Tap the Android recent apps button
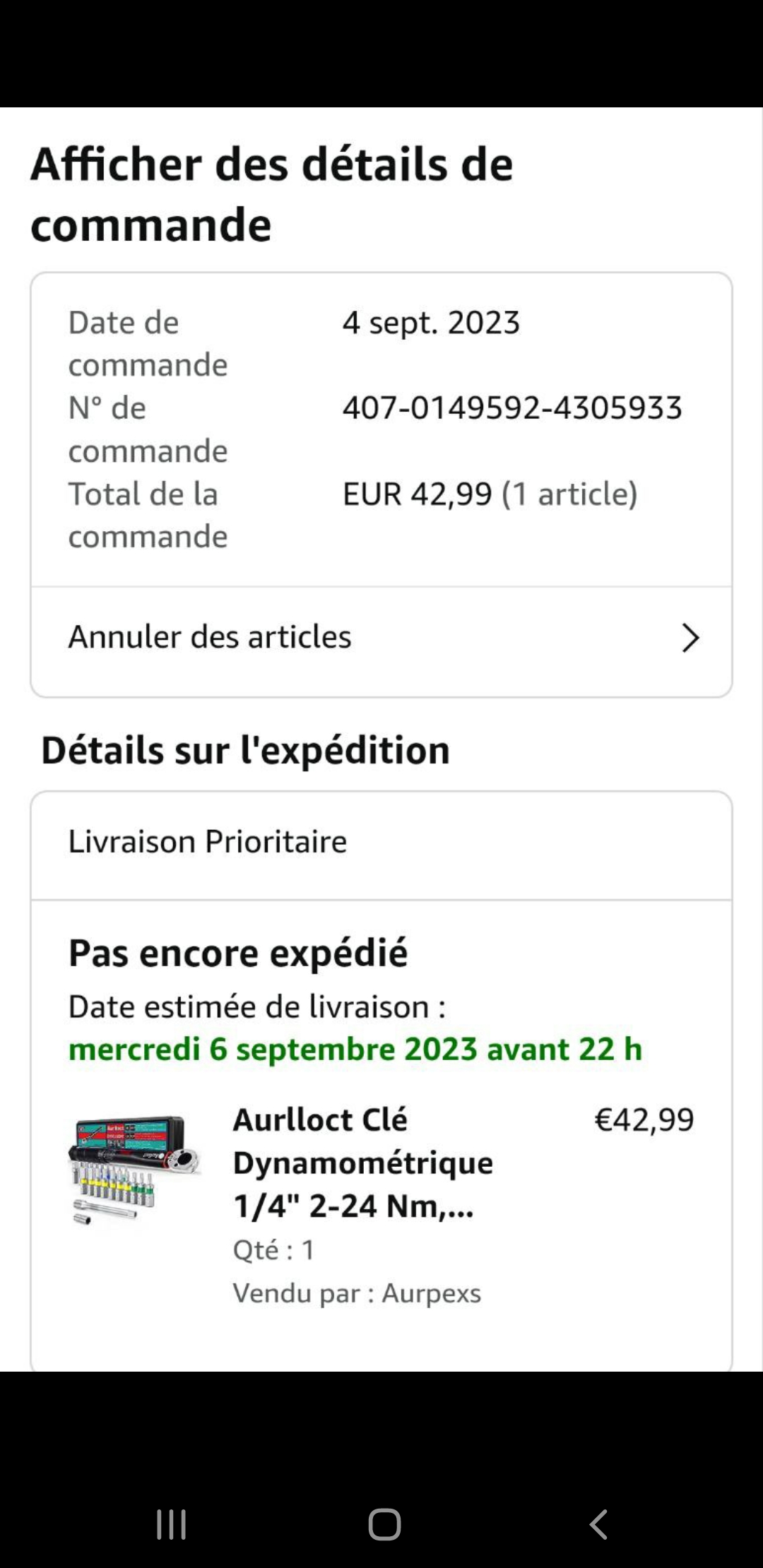The height and width of the screenshot is (1568, 763). point(171,1524)
